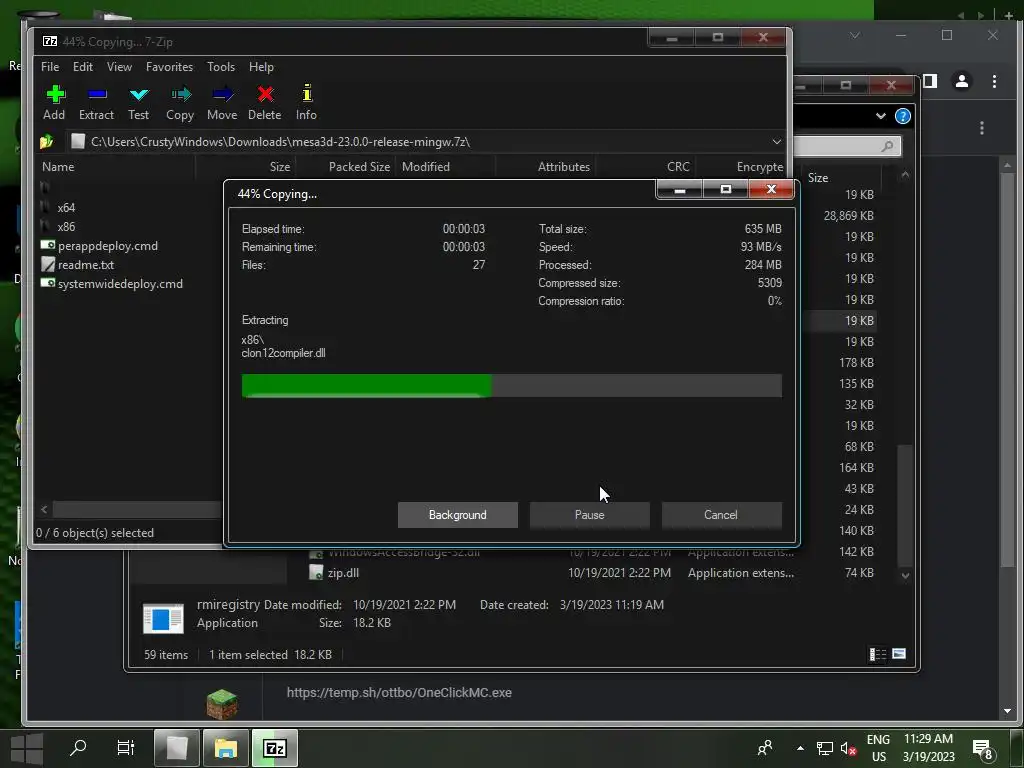Click the 7-Zip taskbar icon
Image resolution: width=1024 pixels, height=768 pixels.
(275, 748)
